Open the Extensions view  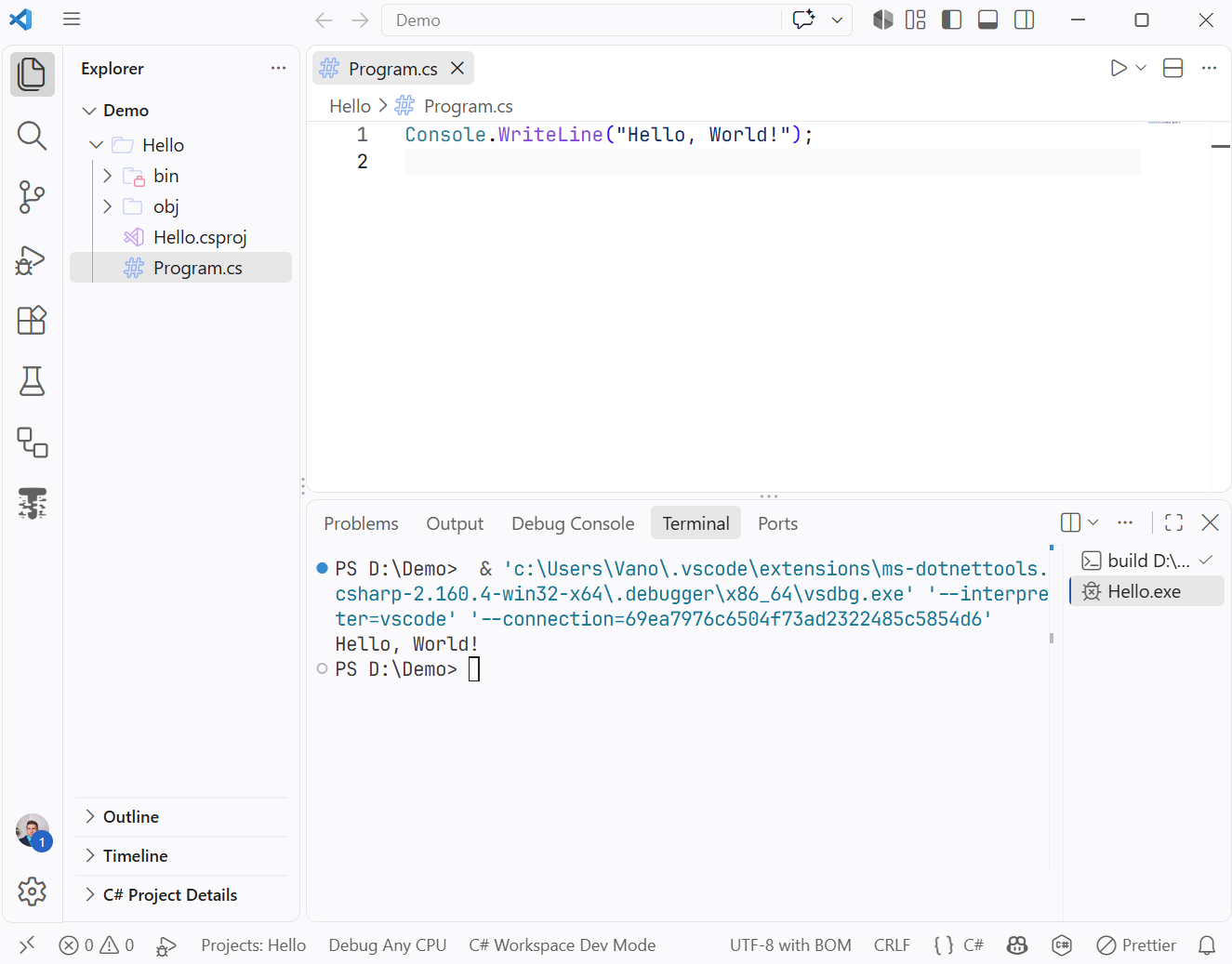[x=33, y=321]
